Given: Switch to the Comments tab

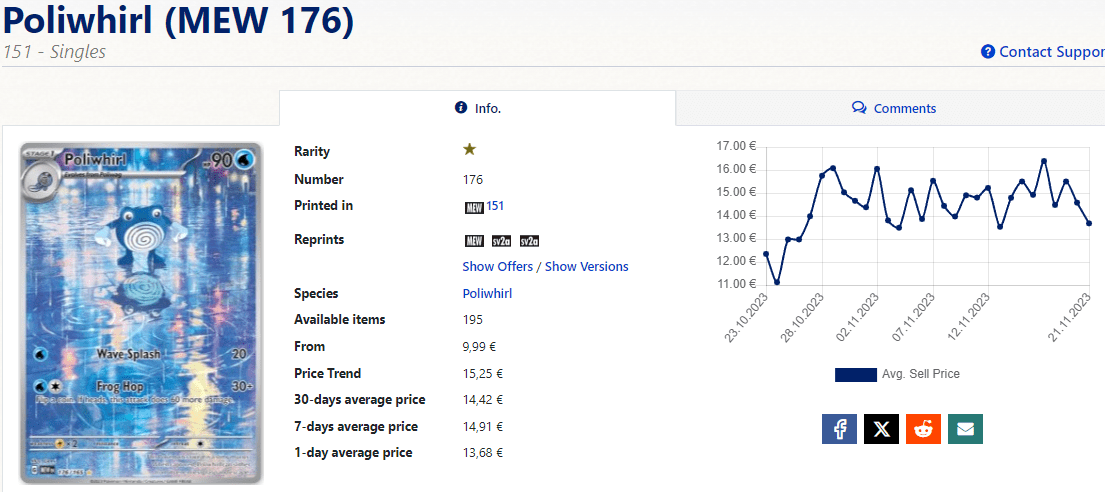Looking at the screenshot, I should (893, 108).
